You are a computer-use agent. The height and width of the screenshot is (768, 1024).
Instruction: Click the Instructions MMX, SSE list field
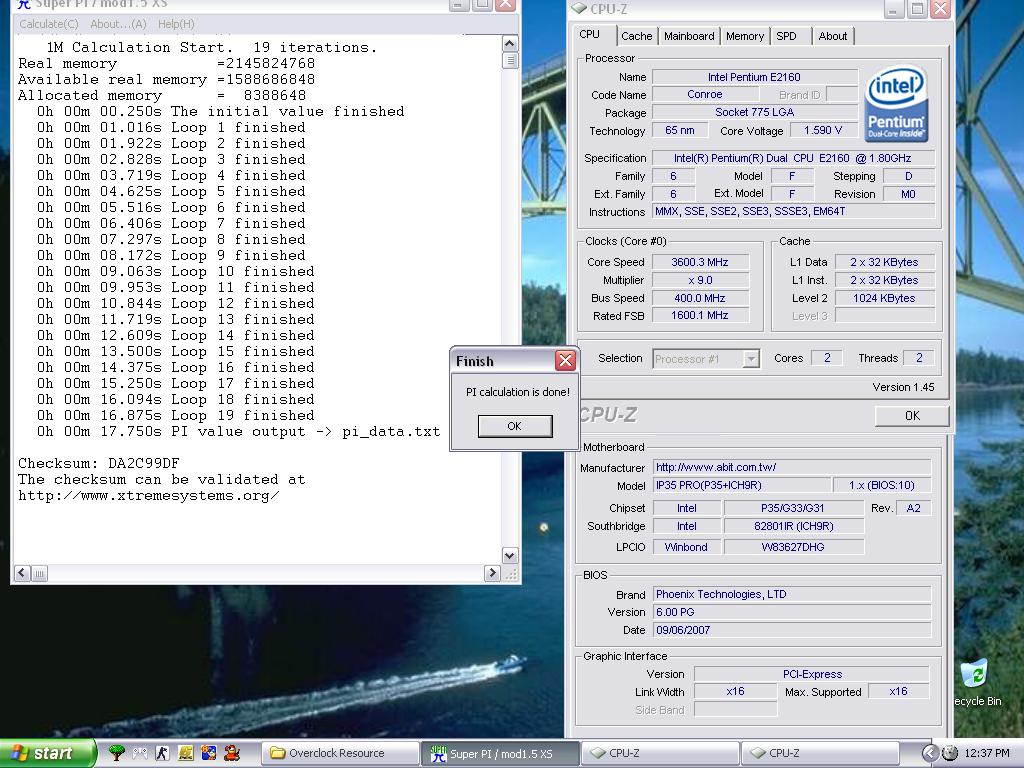pos(793,211)
